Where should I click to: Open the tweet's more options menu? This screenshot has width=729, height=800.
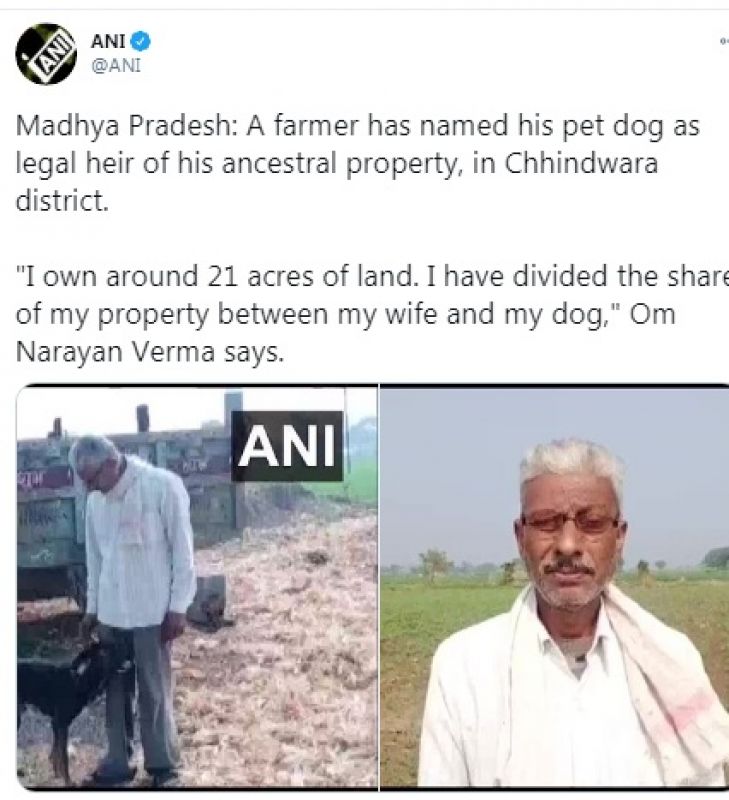point(724,41)
